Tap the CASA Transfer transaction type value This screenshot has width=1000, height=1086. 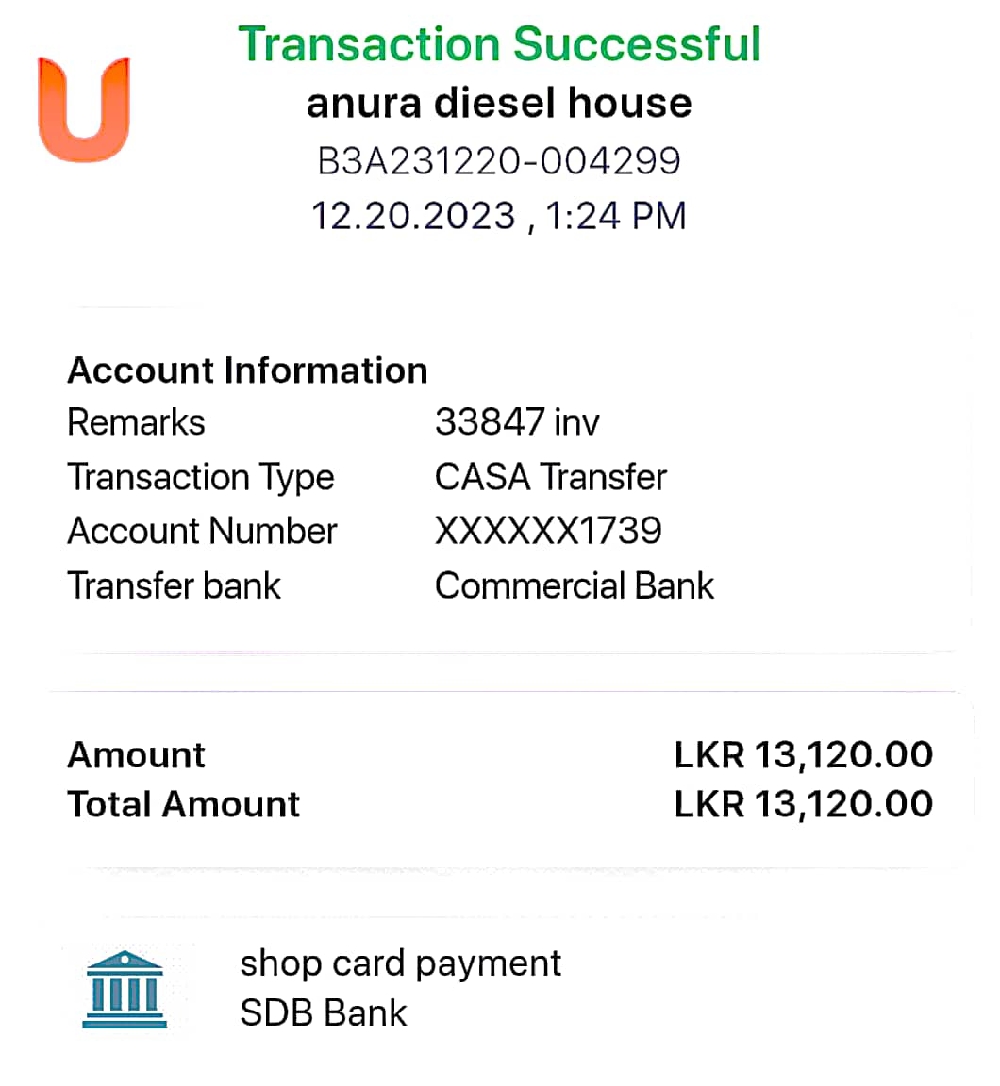550,477
